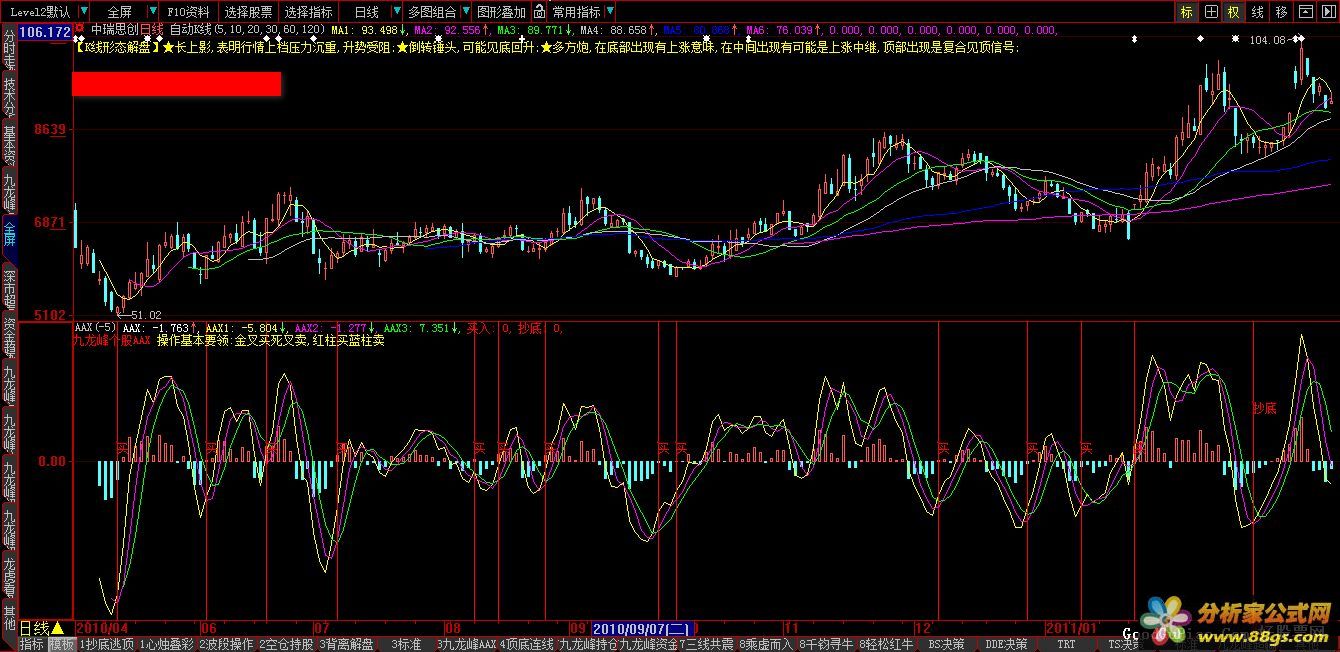1340x652 pixels.
Task: Click the solid red bar above the chart
Action: [x=176, y=84]
